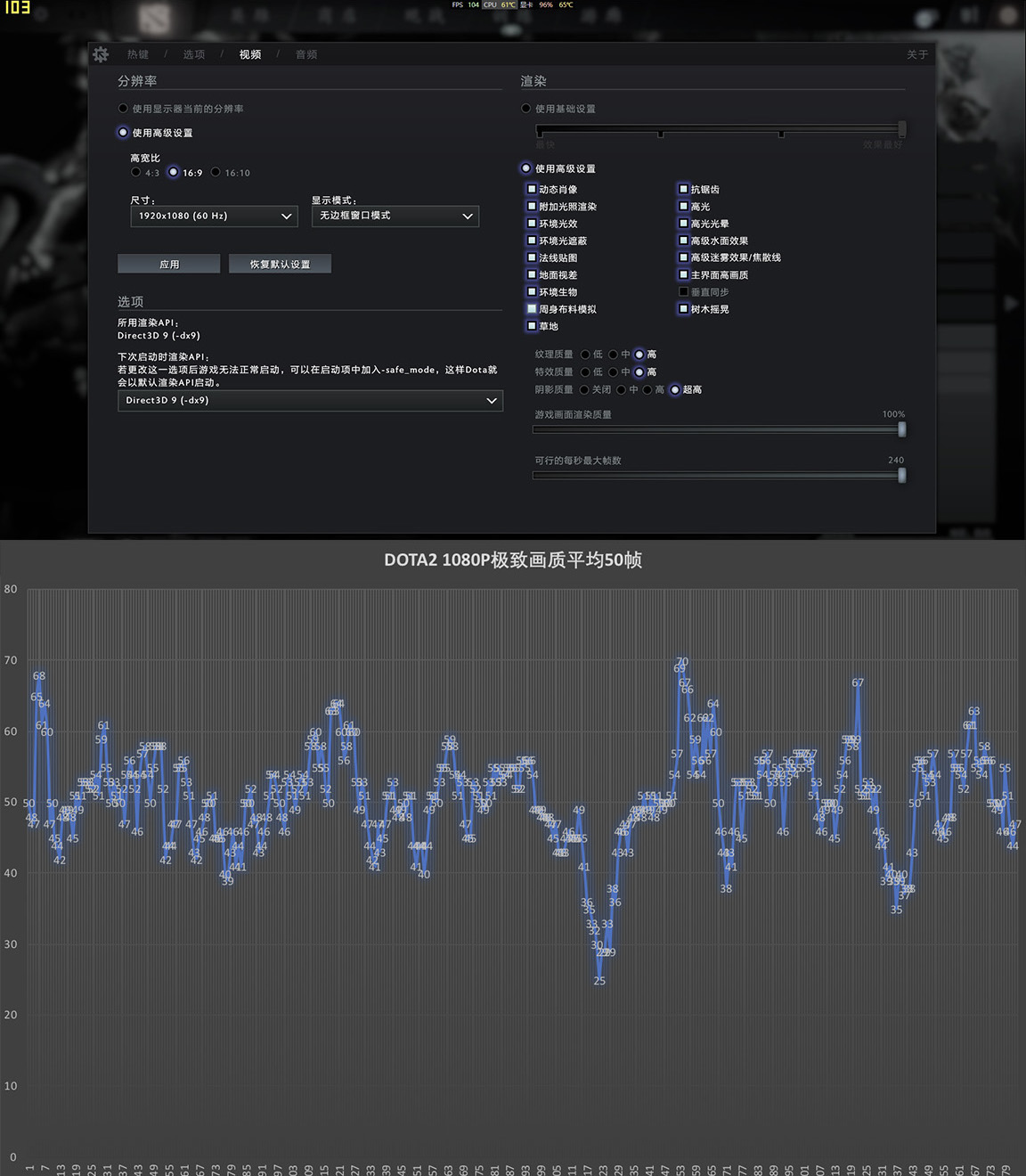Set 纹理质量 texture quality to 低
Image resolution: width=1026 pixels, height=1176 pixels.
coord(584,354)
